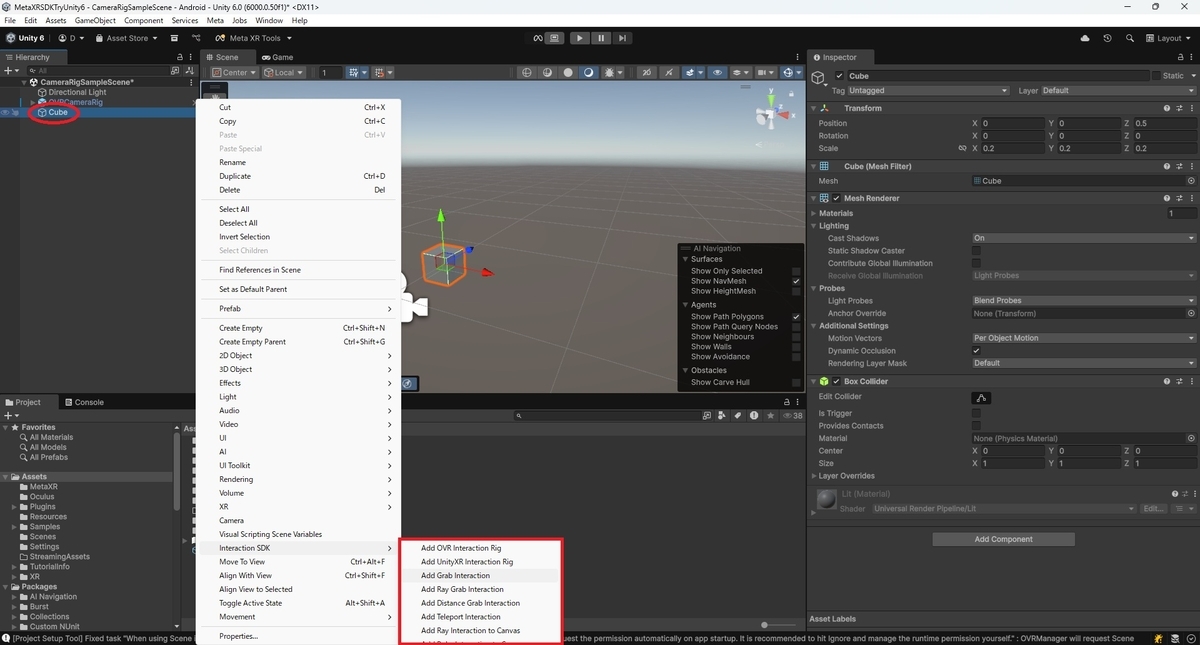Switch to the Game tab
Image resolution: width=1200 pixels, height=645 pixels.
(277, 57)
